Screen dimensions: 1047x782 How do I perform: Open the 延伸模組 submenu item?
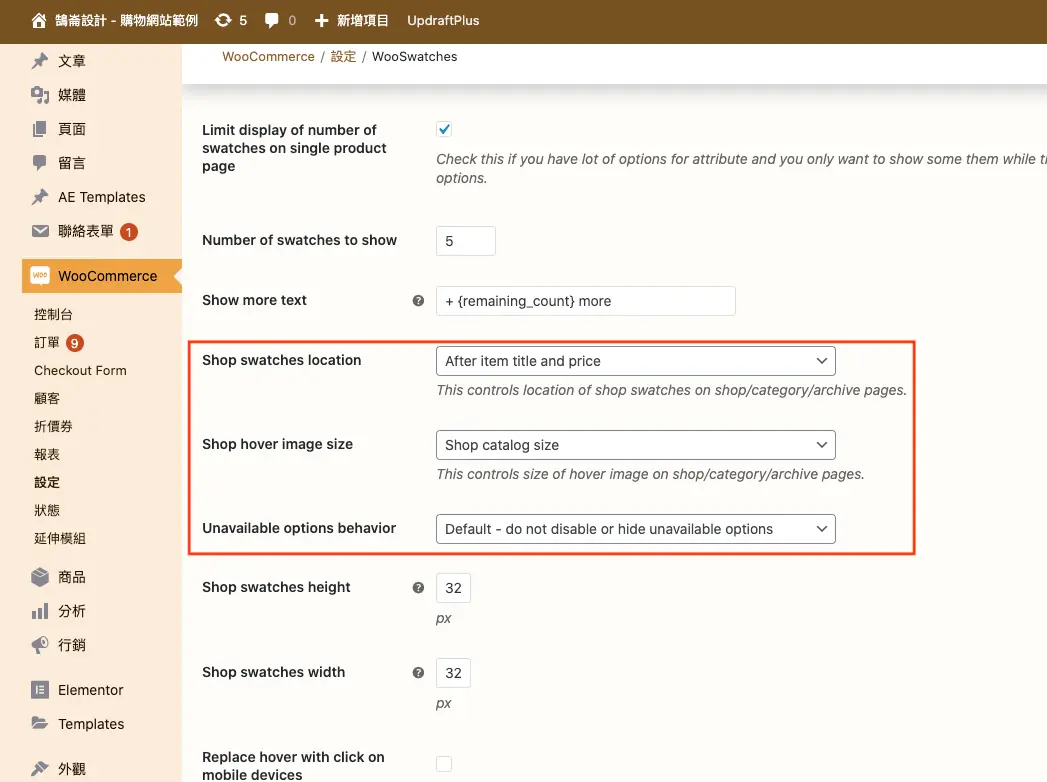click(x=60, y=538)
